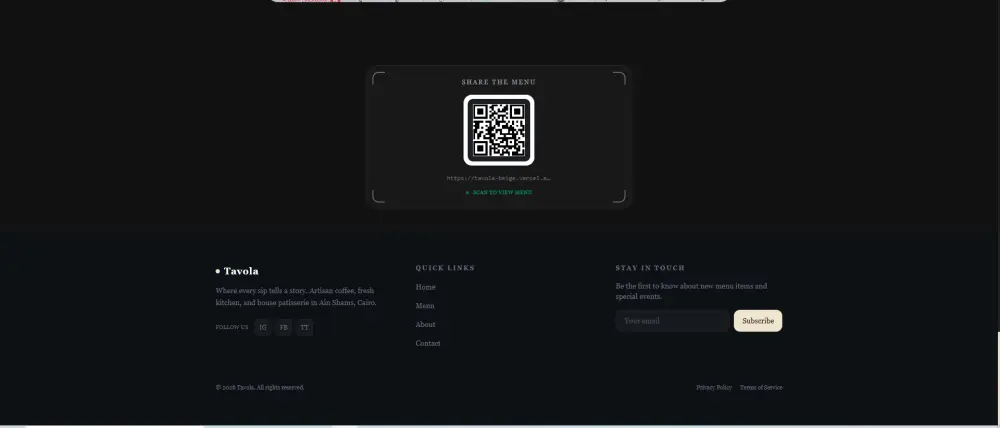Open the Contact quick link

(428, 343)
